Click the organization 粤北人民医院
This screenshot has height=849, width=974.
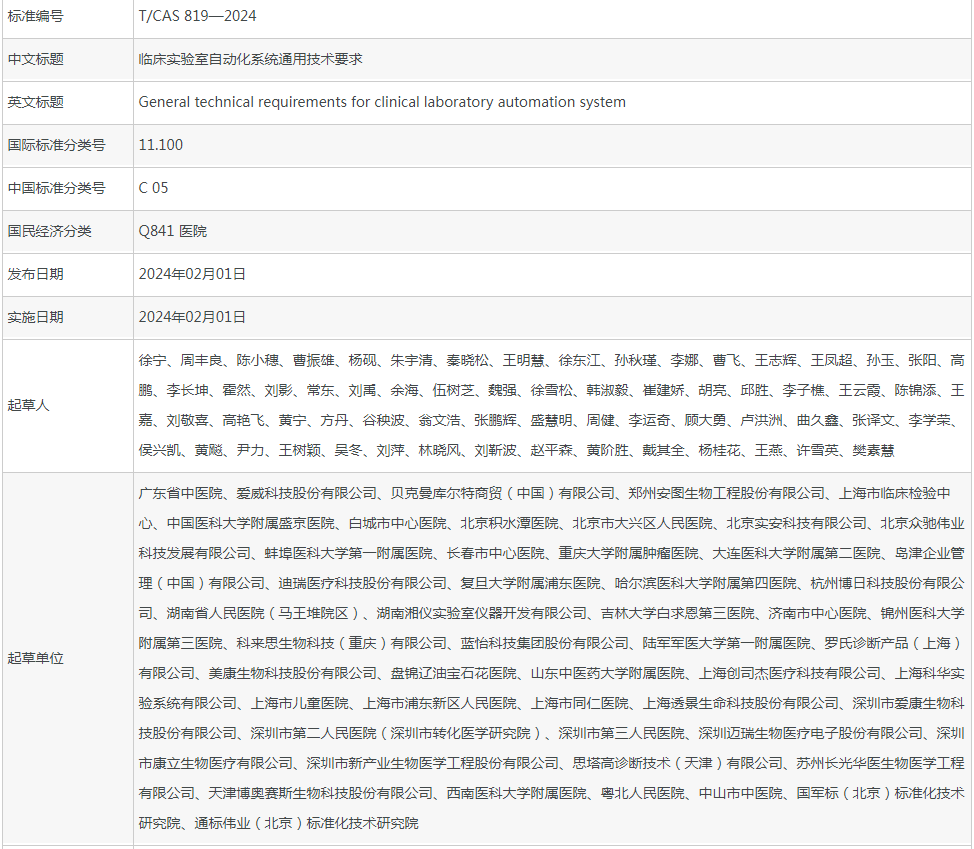point(642,794)
